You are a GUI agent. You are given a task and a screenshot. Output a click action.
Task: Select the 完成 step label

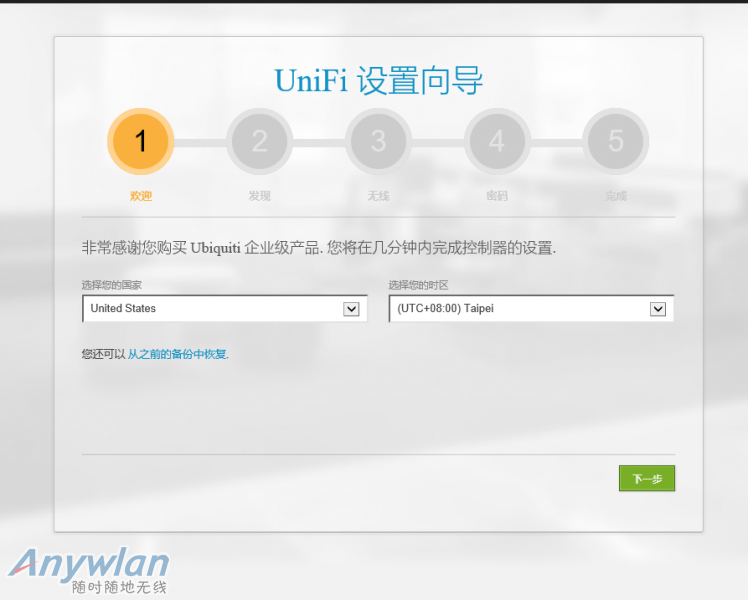pos(616,196)
